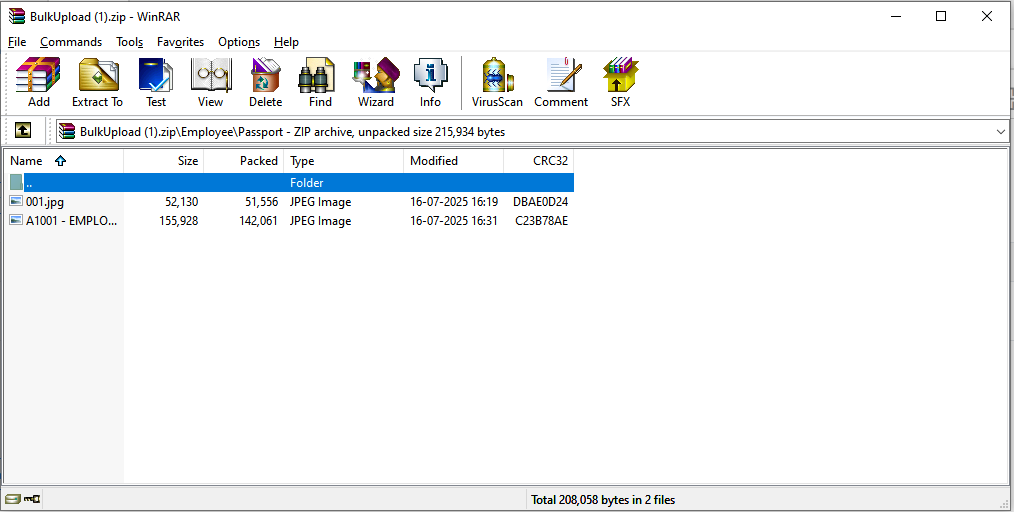Show archive Info
The width and height of the screenshot is (1014, 512).
coord(430,83)
